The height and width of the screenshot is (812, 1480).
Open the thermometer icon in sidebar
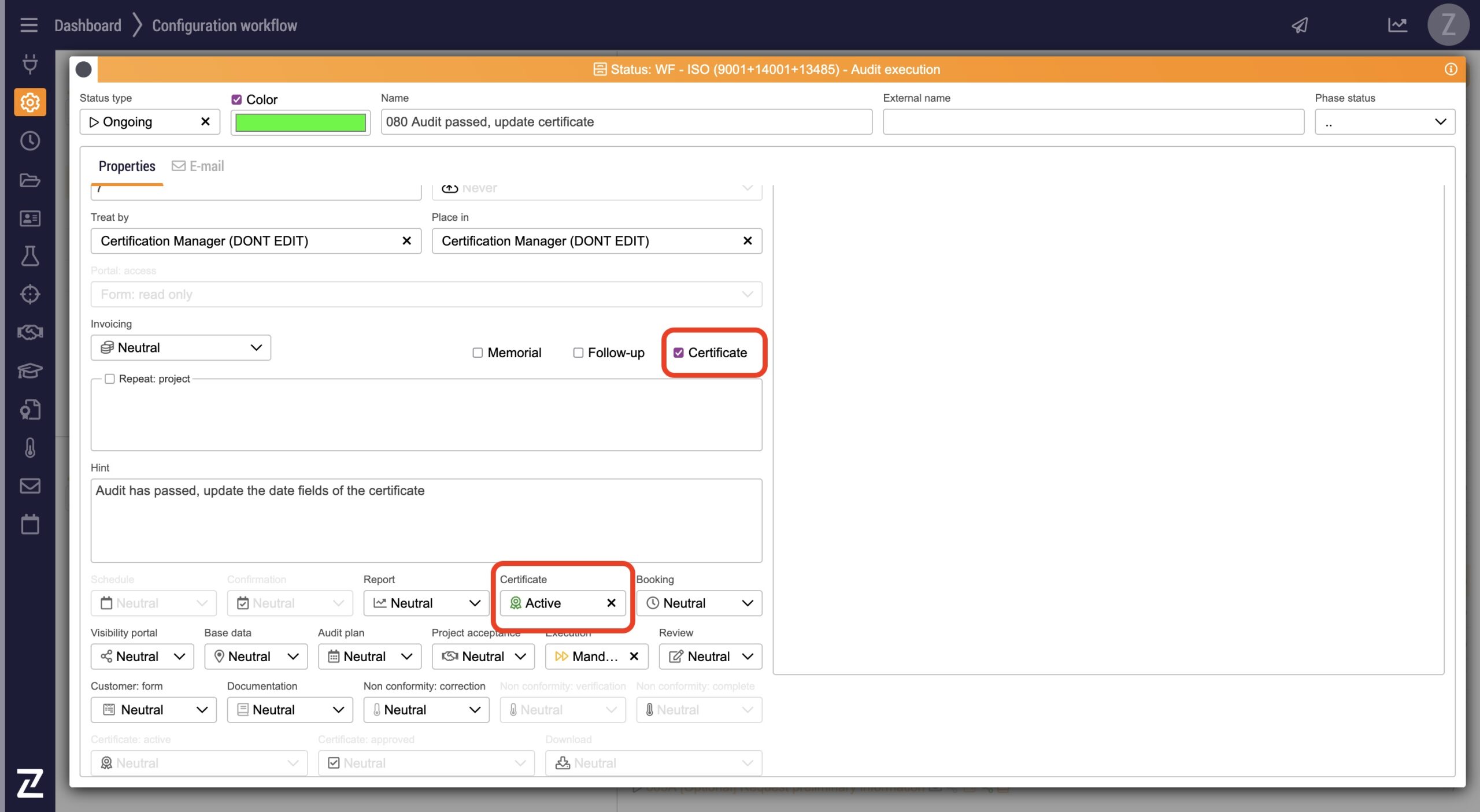pyautogui.click(x=30, y=447)
